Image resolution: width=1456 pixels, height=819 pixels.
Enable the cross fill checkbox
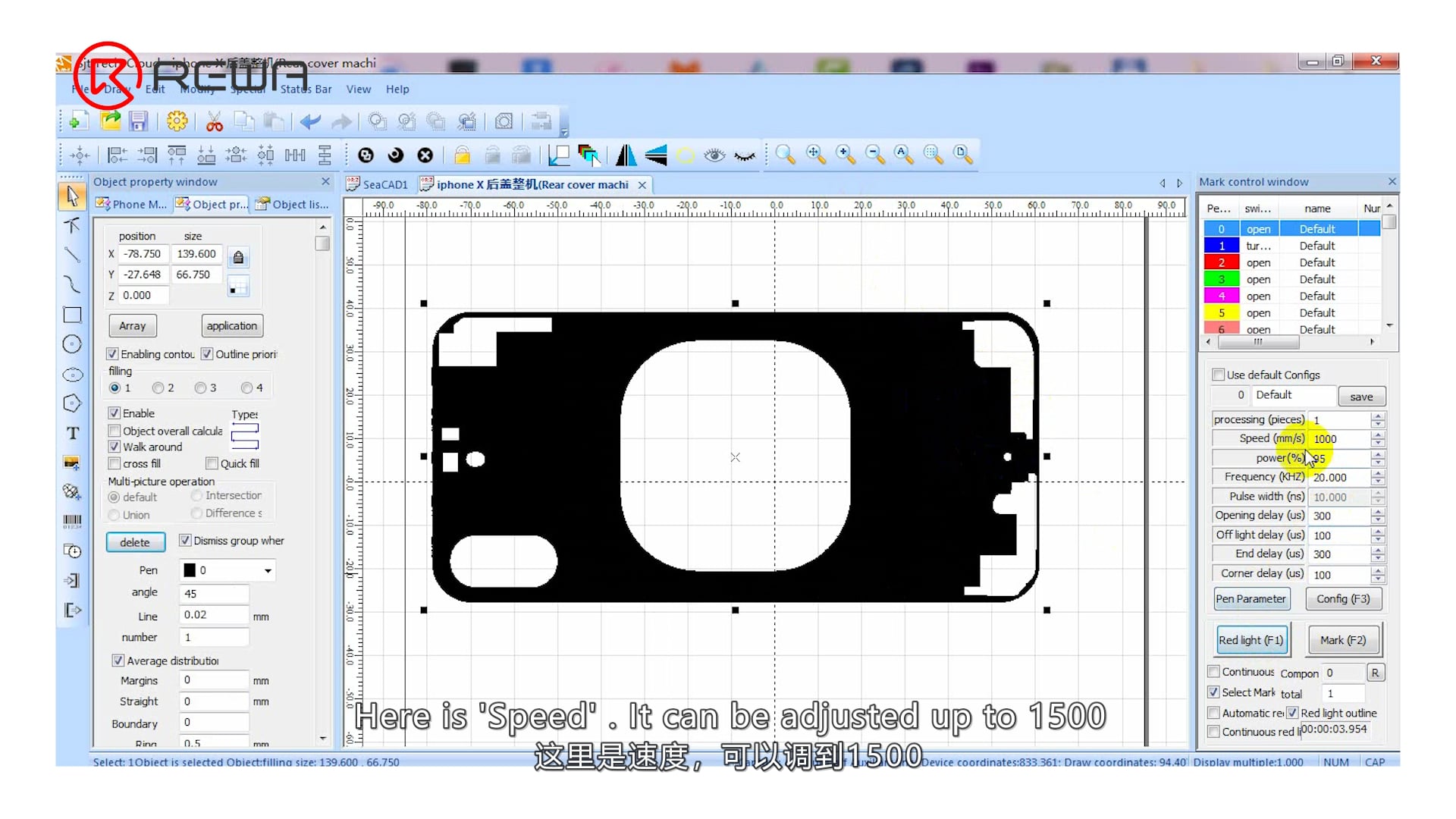point(115,463)
